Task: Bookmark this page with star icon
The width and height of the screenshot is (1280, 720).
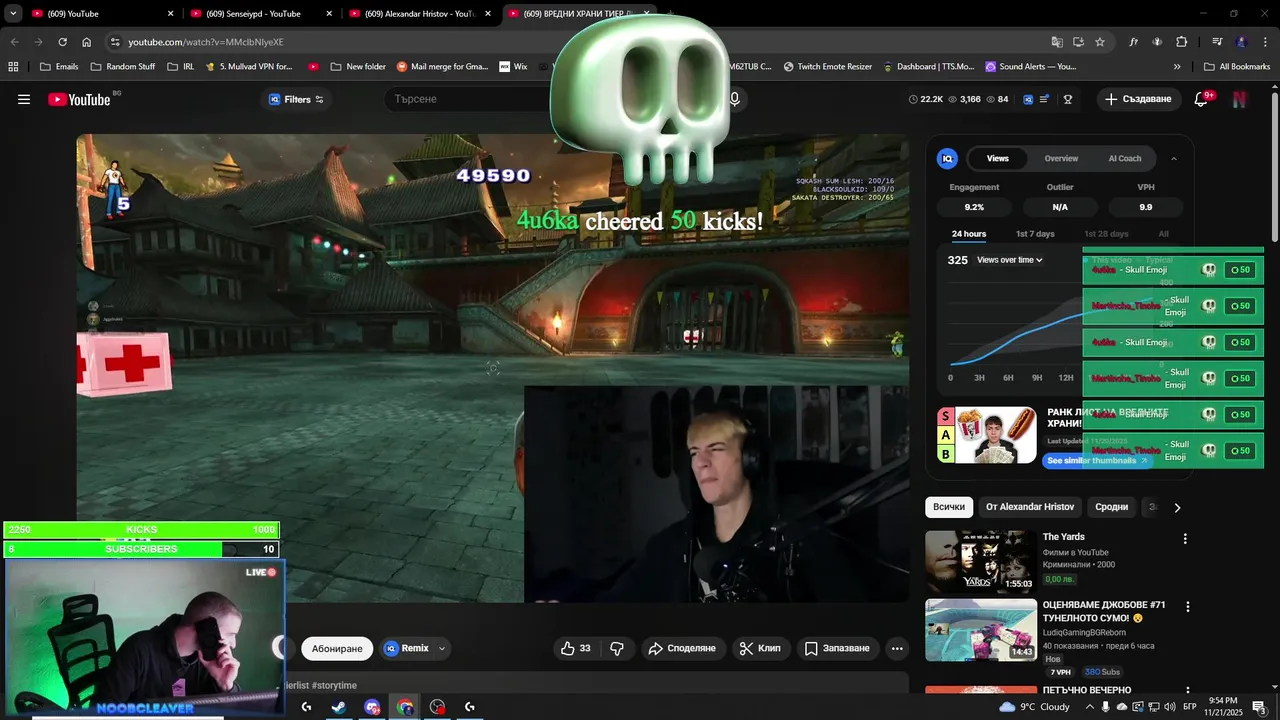Action: [1100, 42]
